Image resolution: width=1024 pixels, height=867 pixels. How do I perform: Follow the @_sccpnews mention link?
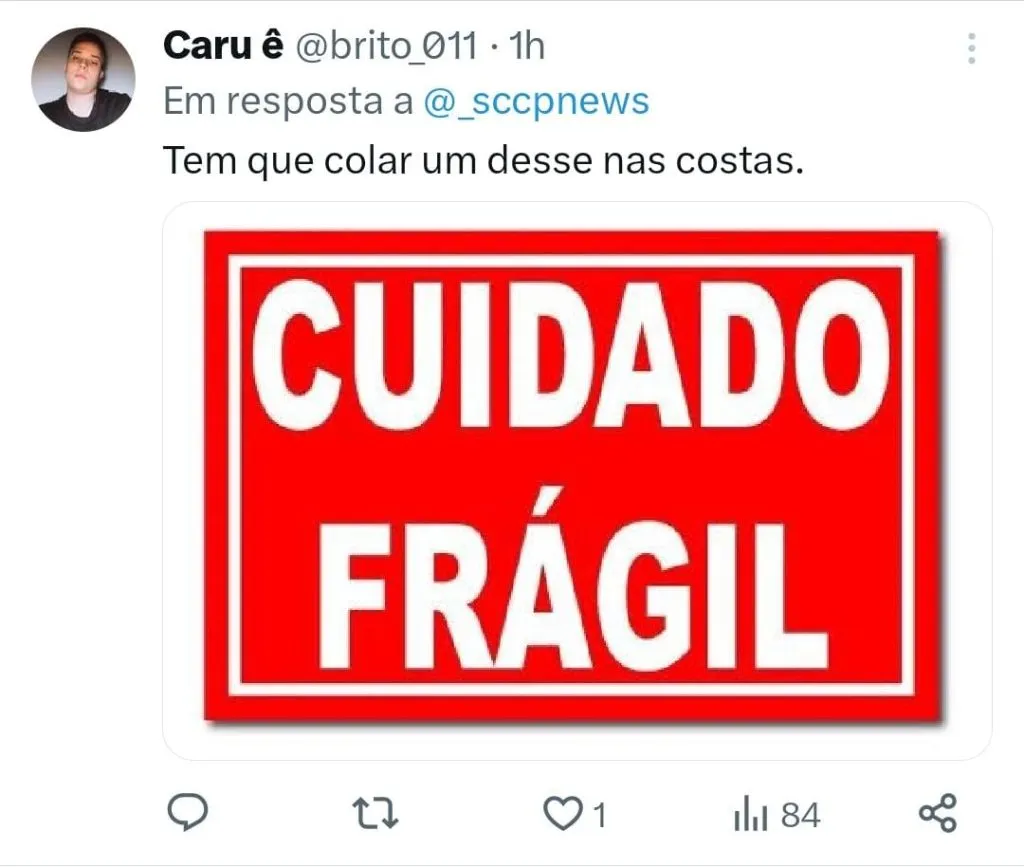[536, 101]
